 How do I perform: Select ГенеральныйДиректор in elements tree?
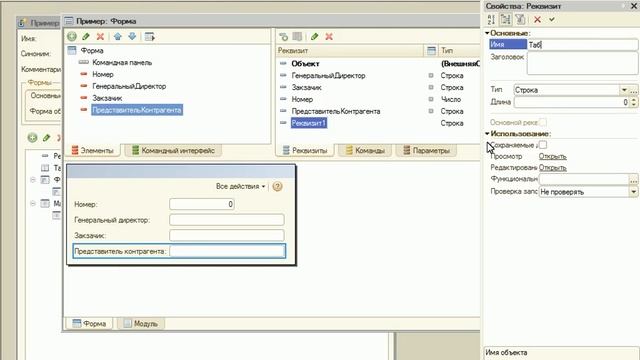129,86
